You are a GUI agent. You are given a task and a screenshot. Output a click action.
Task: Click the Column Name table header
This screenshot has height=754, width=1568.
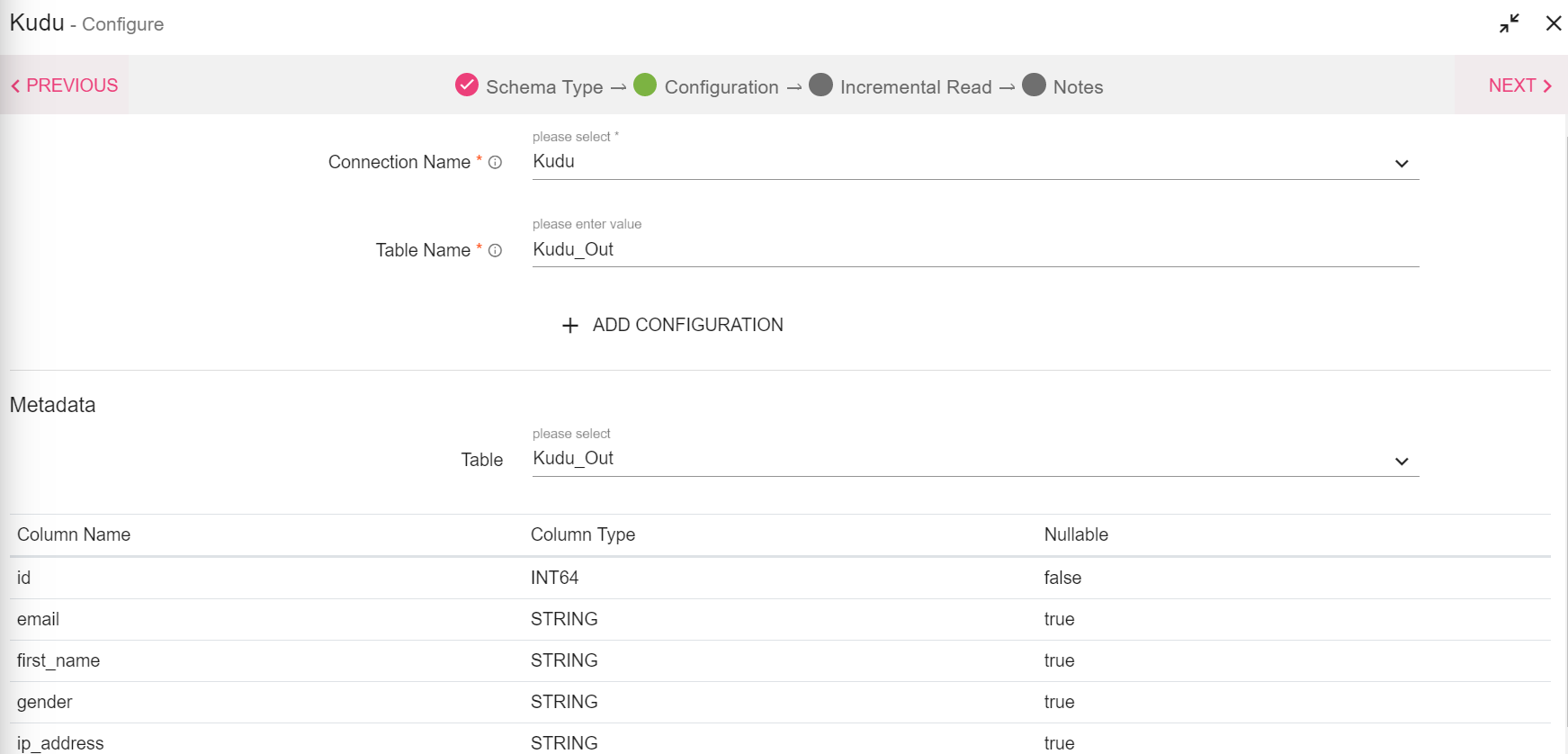(x=74, y=534)
